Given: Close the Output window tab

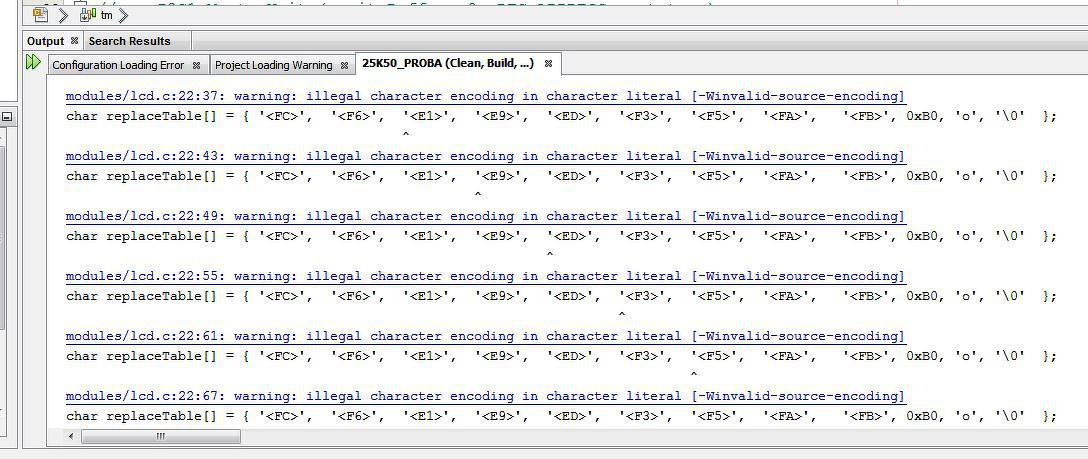Looking at the screenshot, I should click(74, 41).
